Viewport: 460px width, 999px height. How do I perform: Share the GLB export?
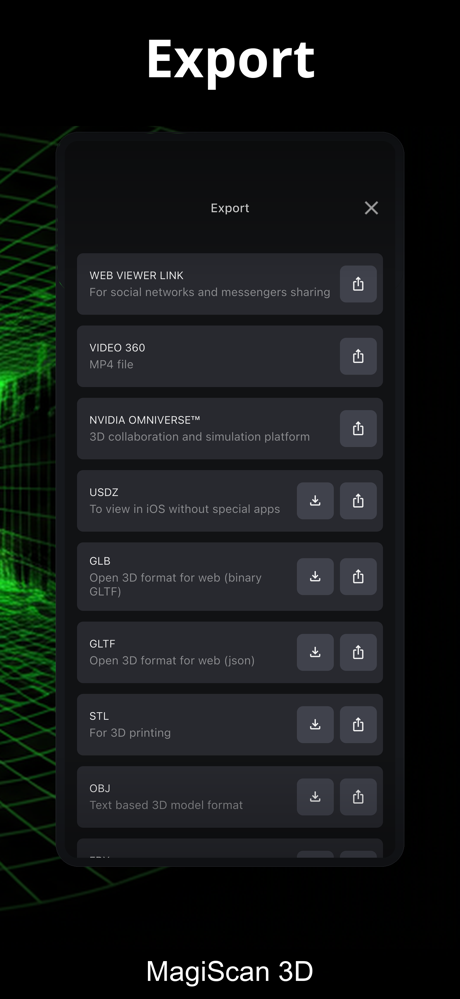(358, 577)
